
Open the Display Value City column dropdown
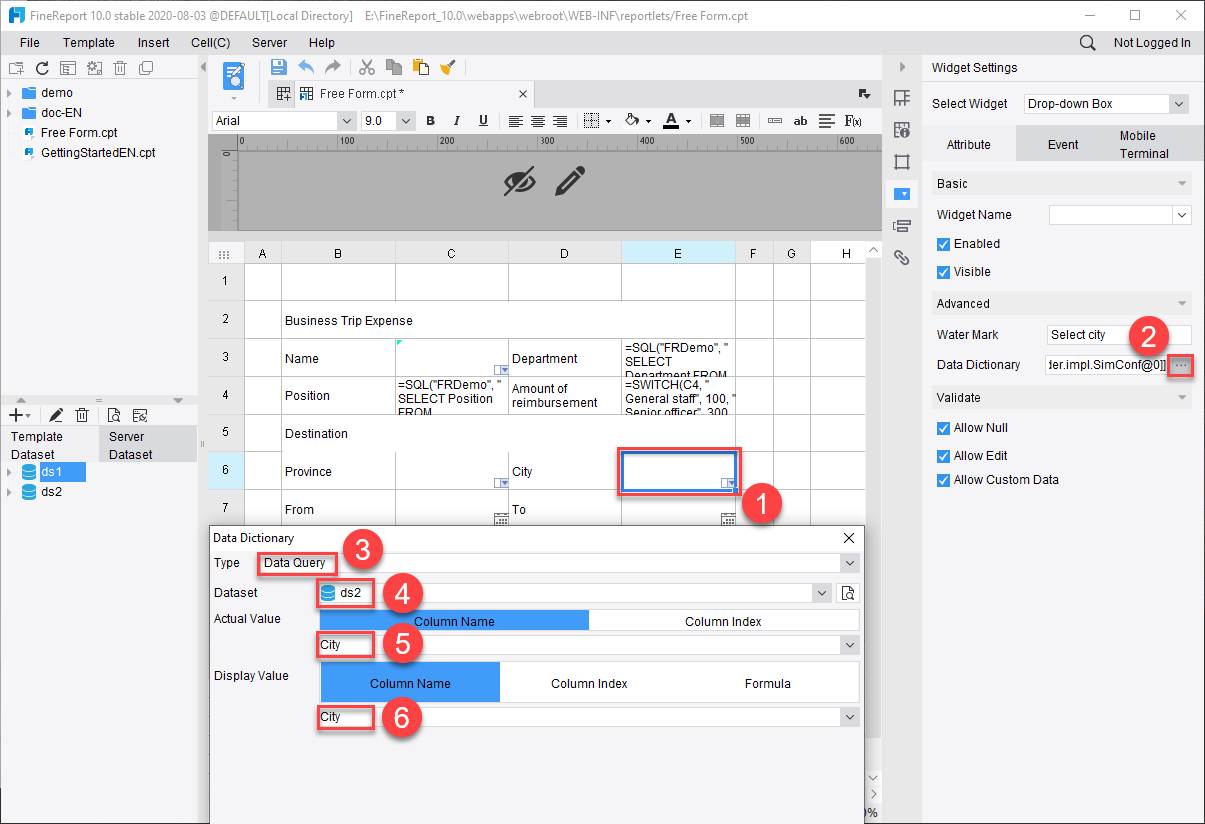[x=850, y=717]
